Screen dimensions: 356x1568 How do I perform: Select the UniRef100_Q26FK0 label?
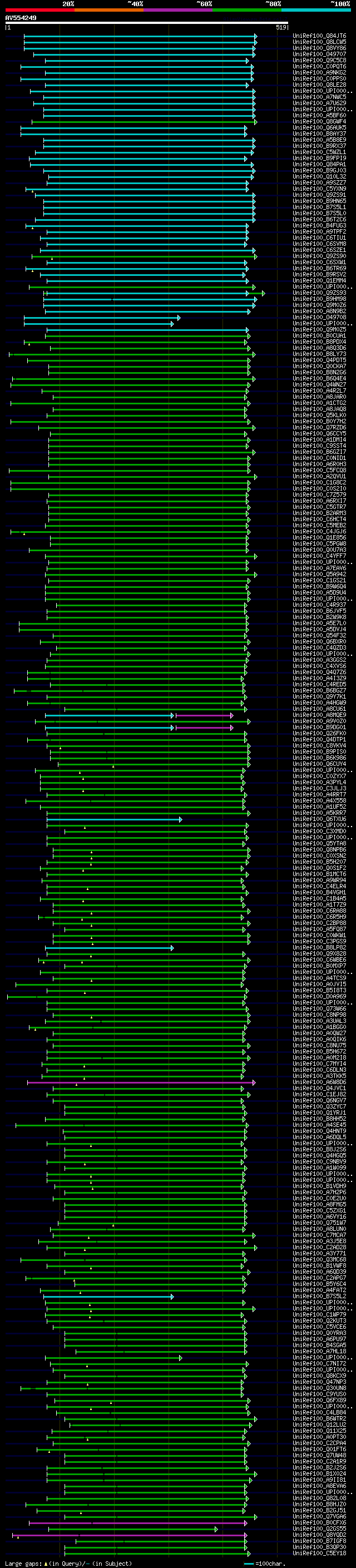tap(319, 733)
